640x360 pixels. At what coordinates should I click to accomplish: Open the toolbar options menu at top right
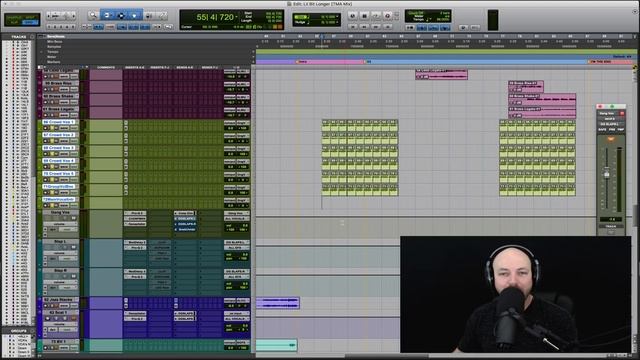pyautogui.click(x=635, y=11)
